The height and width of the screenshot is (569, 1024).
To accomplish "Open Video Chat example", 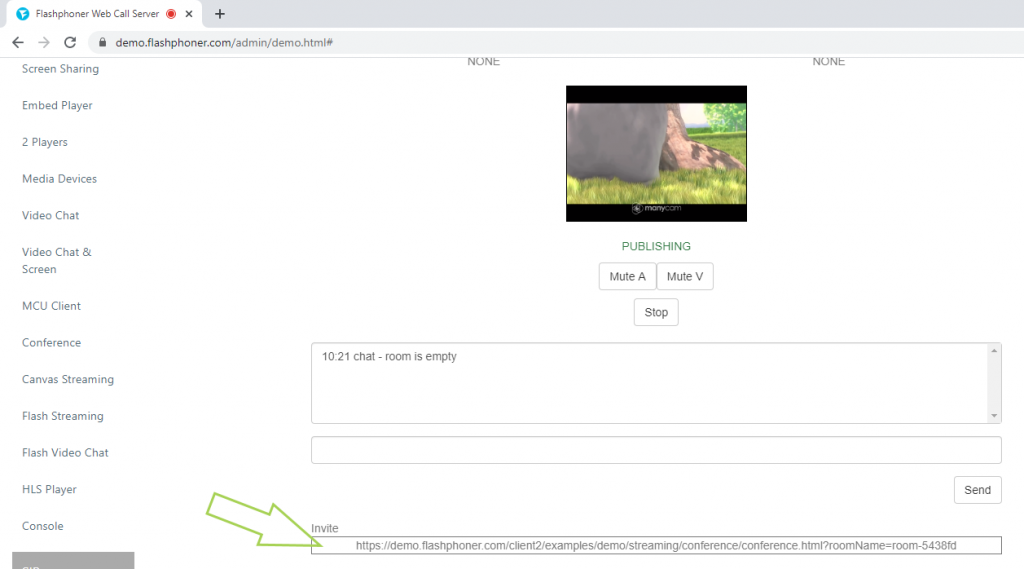I will click(50, 215).
